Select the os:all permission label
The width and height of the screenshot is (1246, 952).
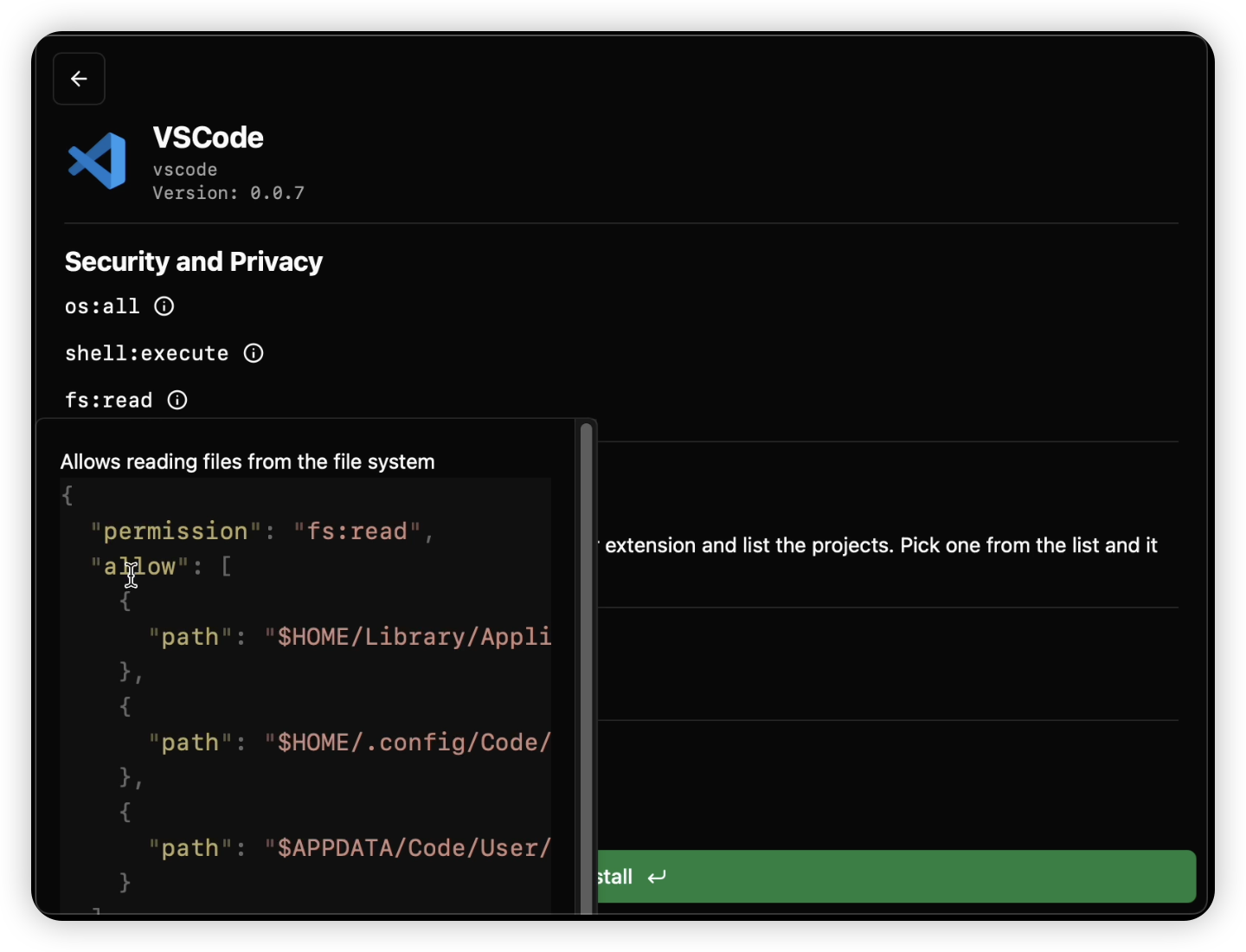[x=102, y=306]
